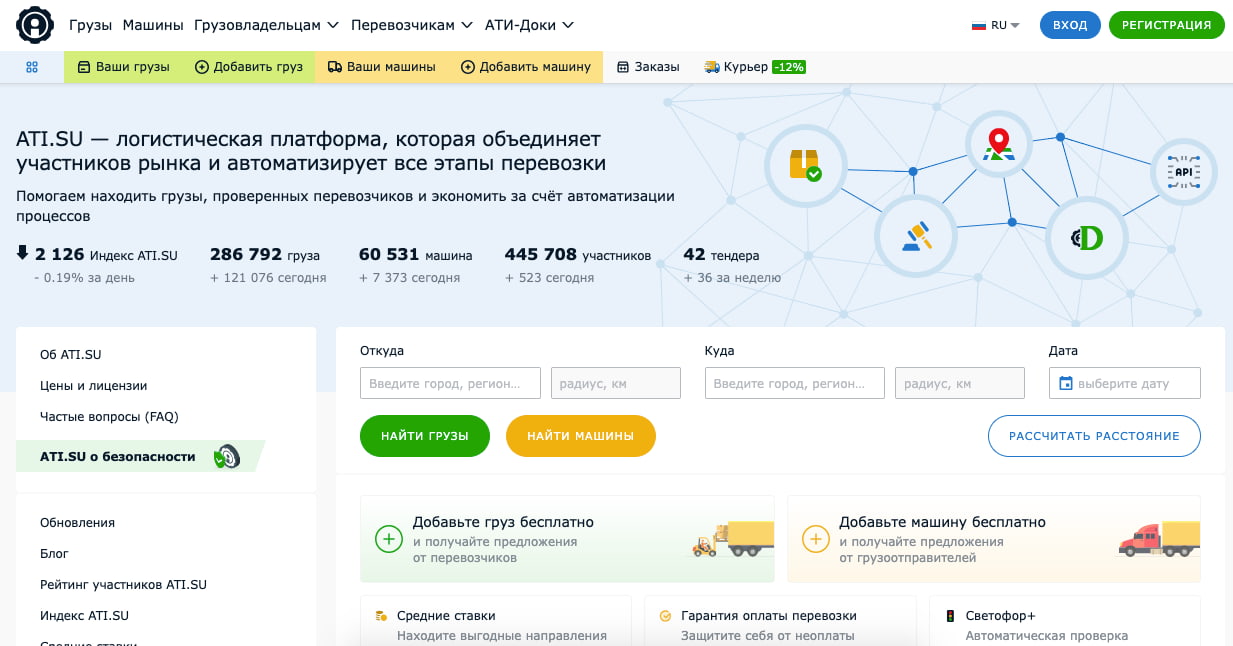Open the Дата date picker field
Image resolution: width=1233 pixels, height=646 pixels.
coord(1125,383)
